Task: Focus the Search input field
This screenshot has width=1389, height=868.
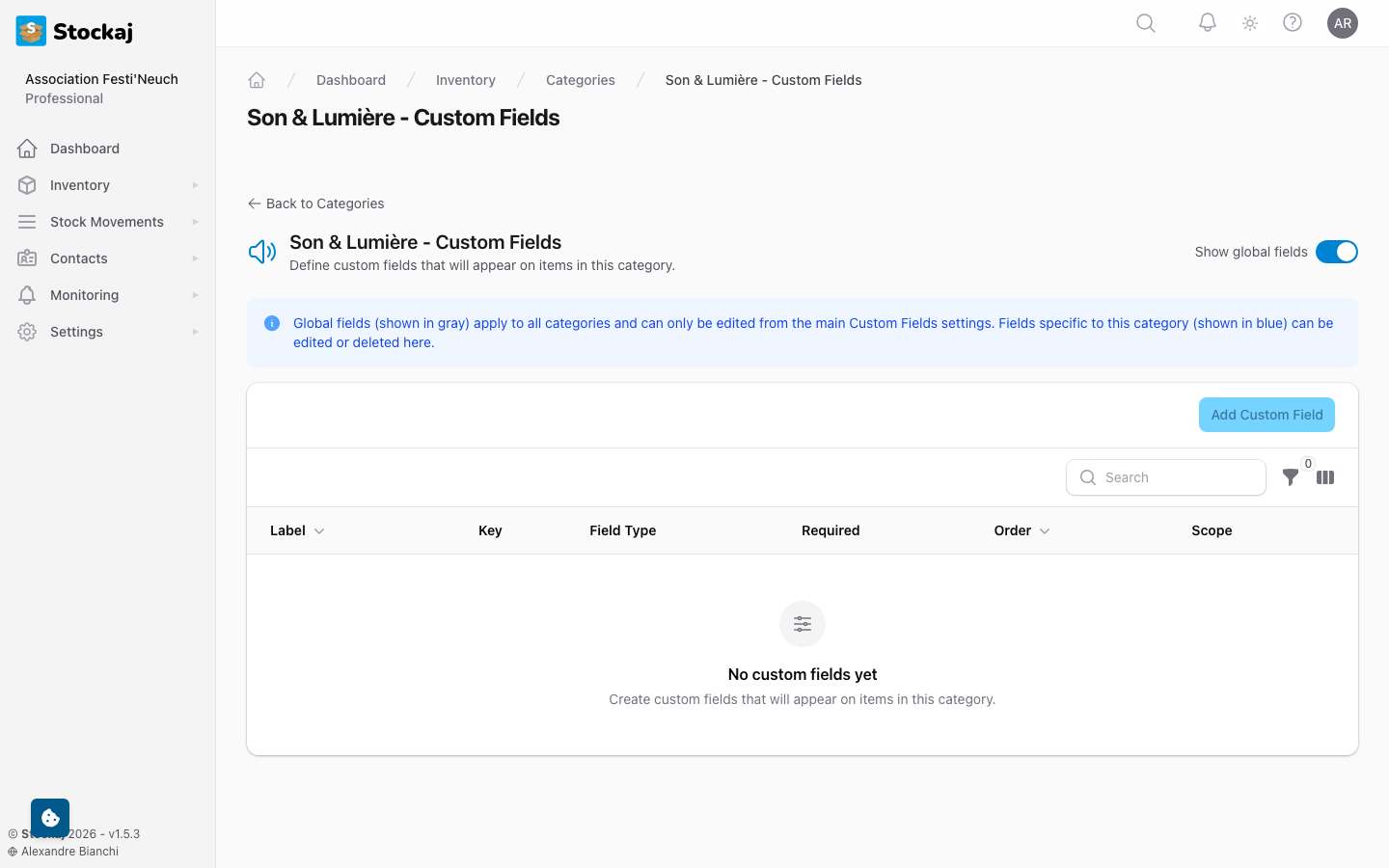Action: point(1166,477)
